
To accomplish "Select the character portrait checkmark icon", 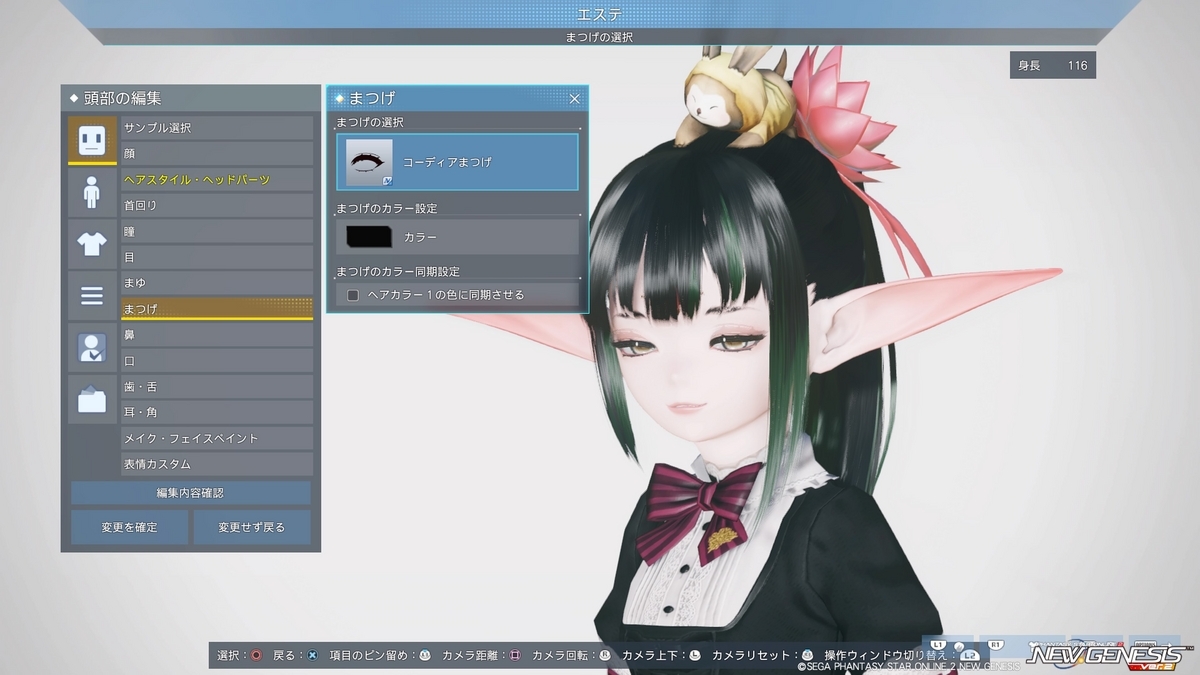I will [92, 347].
